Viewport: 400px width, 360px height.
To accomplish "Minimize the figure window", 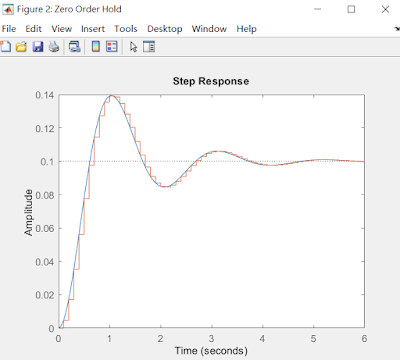I will pos(318,9).
